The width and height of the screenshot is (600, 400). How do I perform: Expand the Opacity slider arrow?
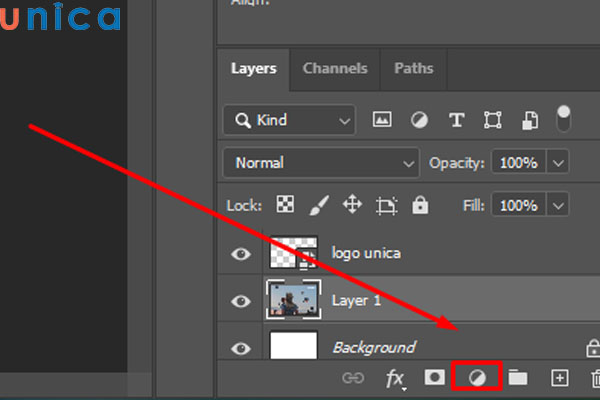click(x=558, y=163)
